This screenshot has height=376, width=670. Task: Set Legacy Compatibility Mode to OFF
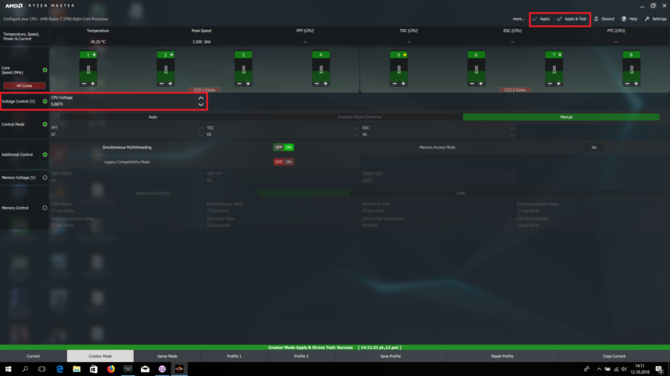(278, 162)
